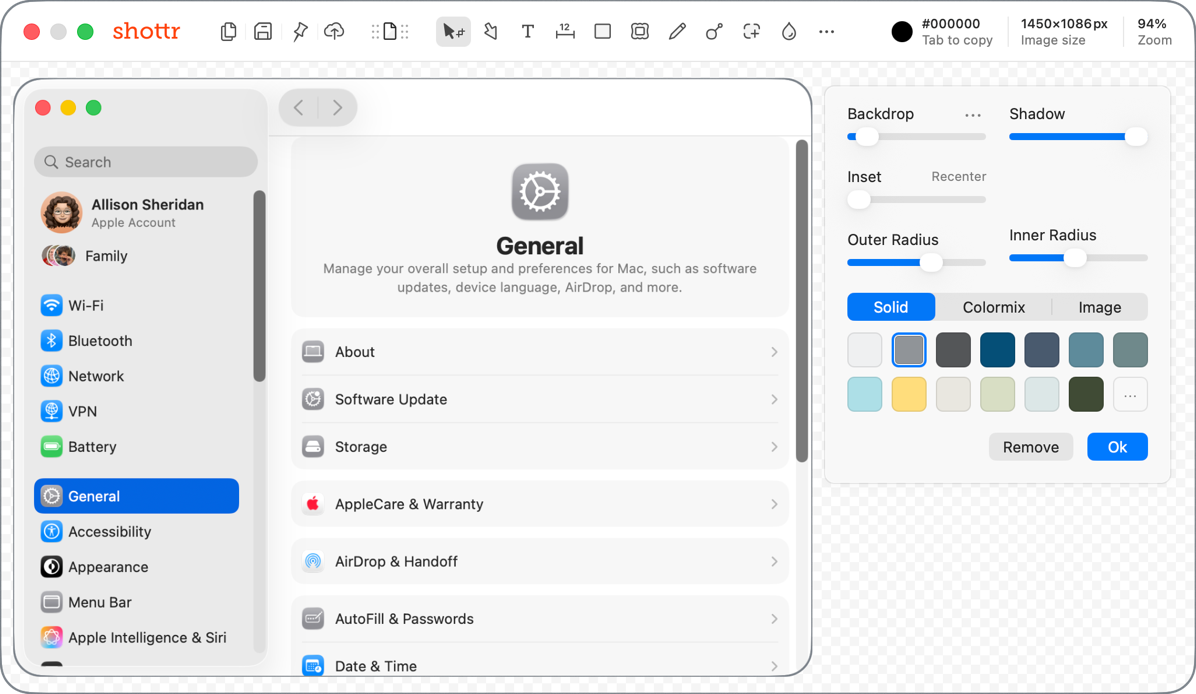Click the Shadow slider handle

pyautogui.click(x=1135, y=137)
